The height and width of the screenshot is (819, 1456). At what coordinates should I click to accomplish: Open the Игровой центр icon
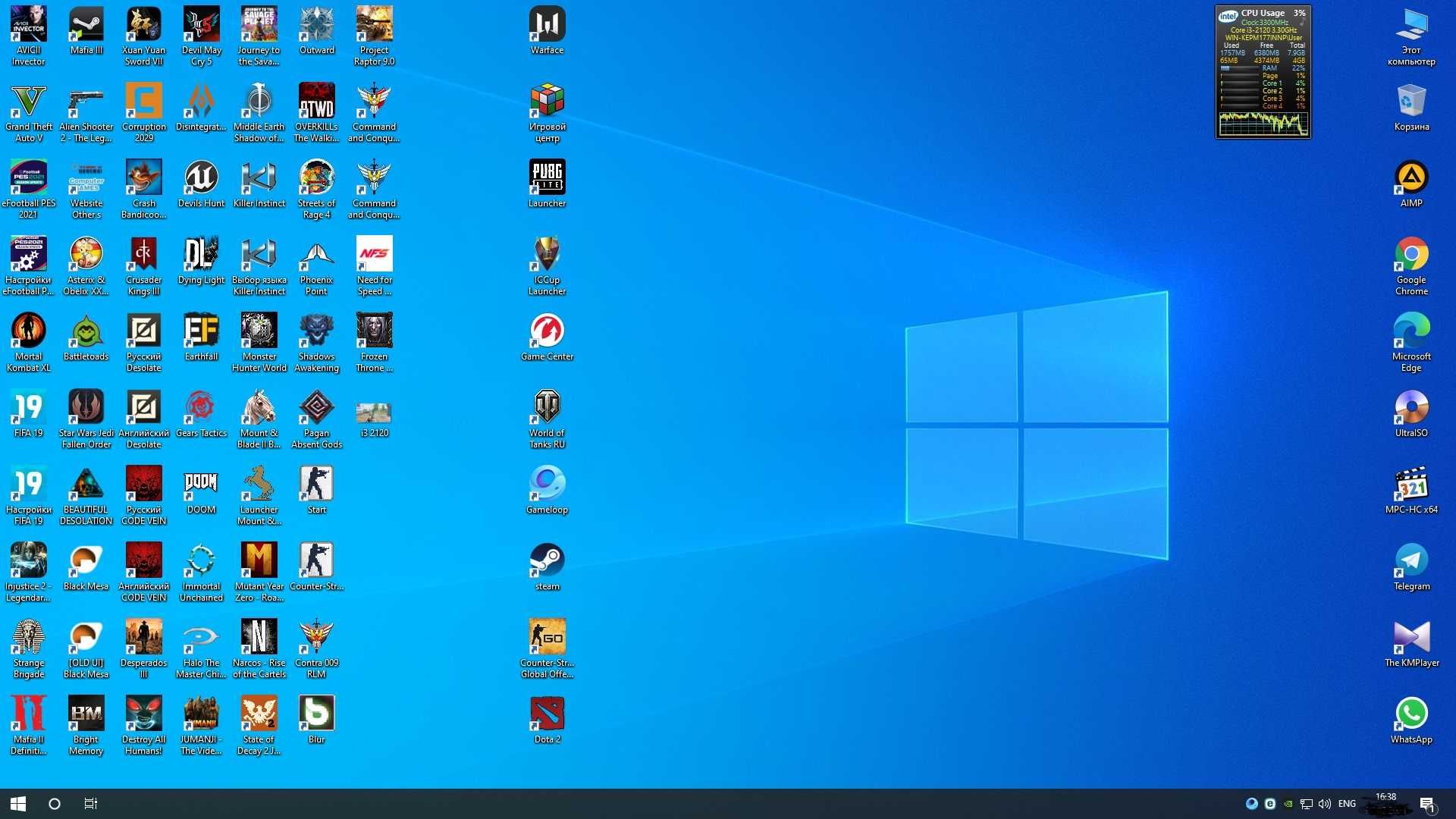pos(548,112)
